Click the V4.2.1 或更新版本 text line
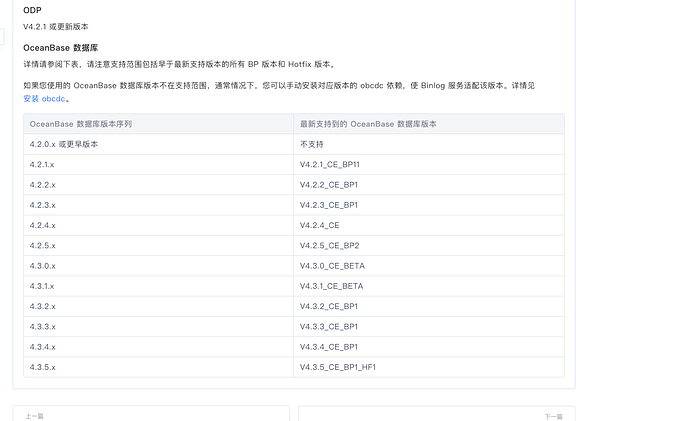690x421 pixels. 55,26
